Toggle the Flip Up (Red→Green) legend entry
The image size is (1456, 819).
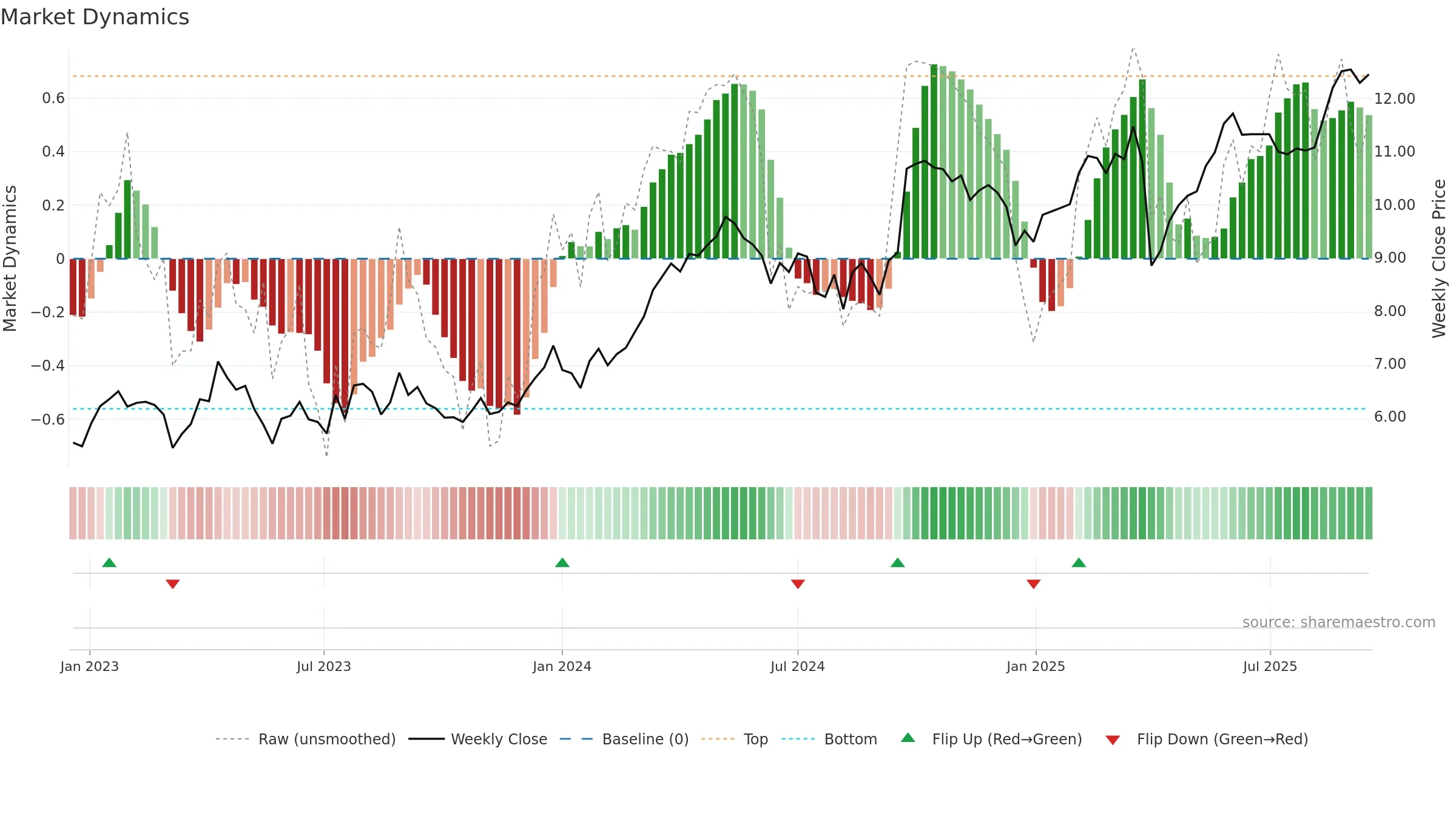[991, 740]
